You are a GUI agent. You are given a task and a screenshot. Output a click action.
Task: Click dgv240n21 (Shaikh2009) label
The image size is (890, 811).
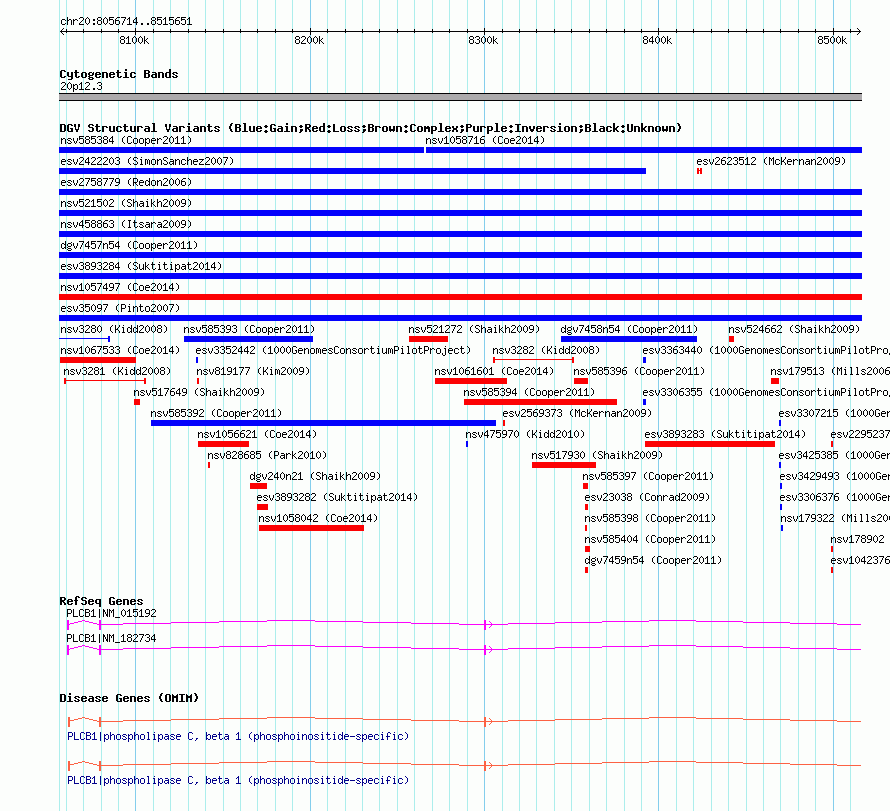(x=315, y=476)
